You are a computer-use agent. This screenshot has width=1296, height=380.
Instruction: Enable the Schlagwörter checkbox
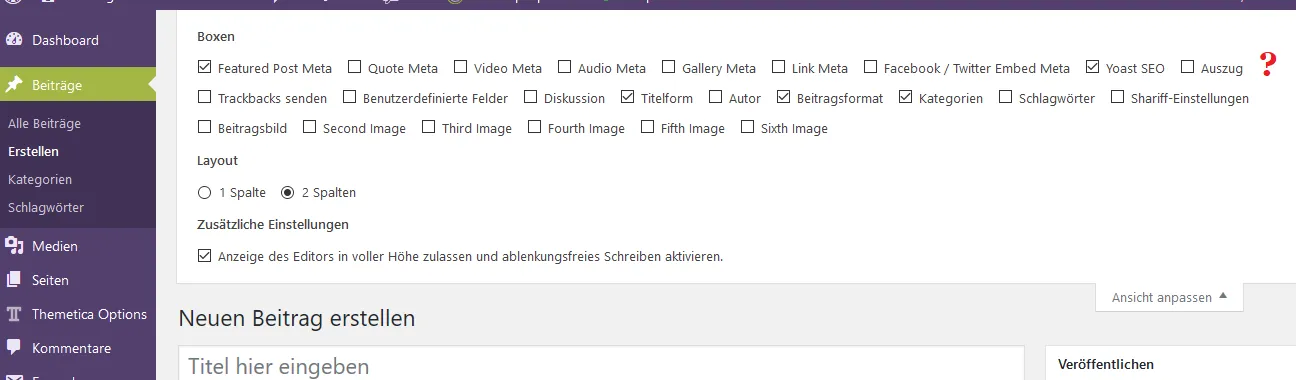click(x=1005, y=98)
